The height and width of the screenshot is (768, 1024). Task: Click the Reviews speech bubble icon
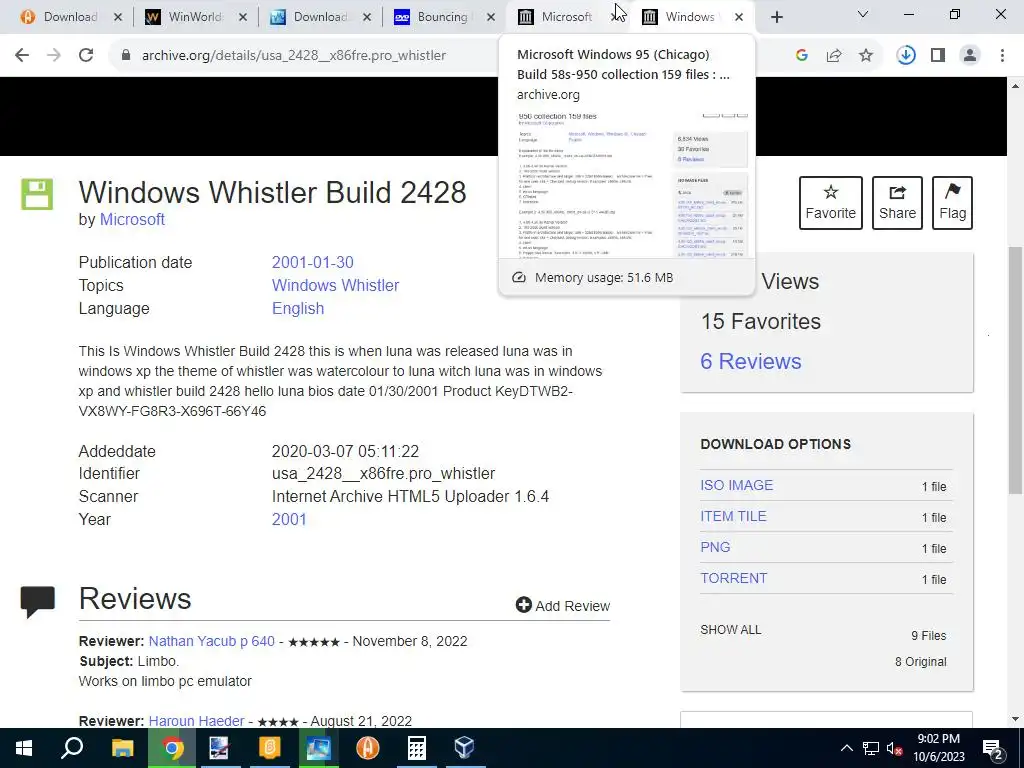coord(38,601)
